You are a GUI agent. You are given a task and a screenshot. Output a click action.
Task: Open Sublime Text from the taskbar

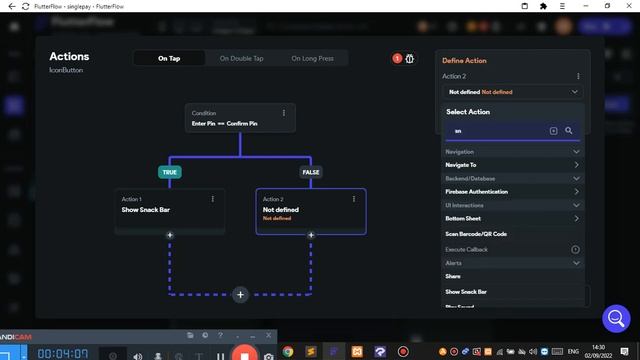click(x=311, y=351)
